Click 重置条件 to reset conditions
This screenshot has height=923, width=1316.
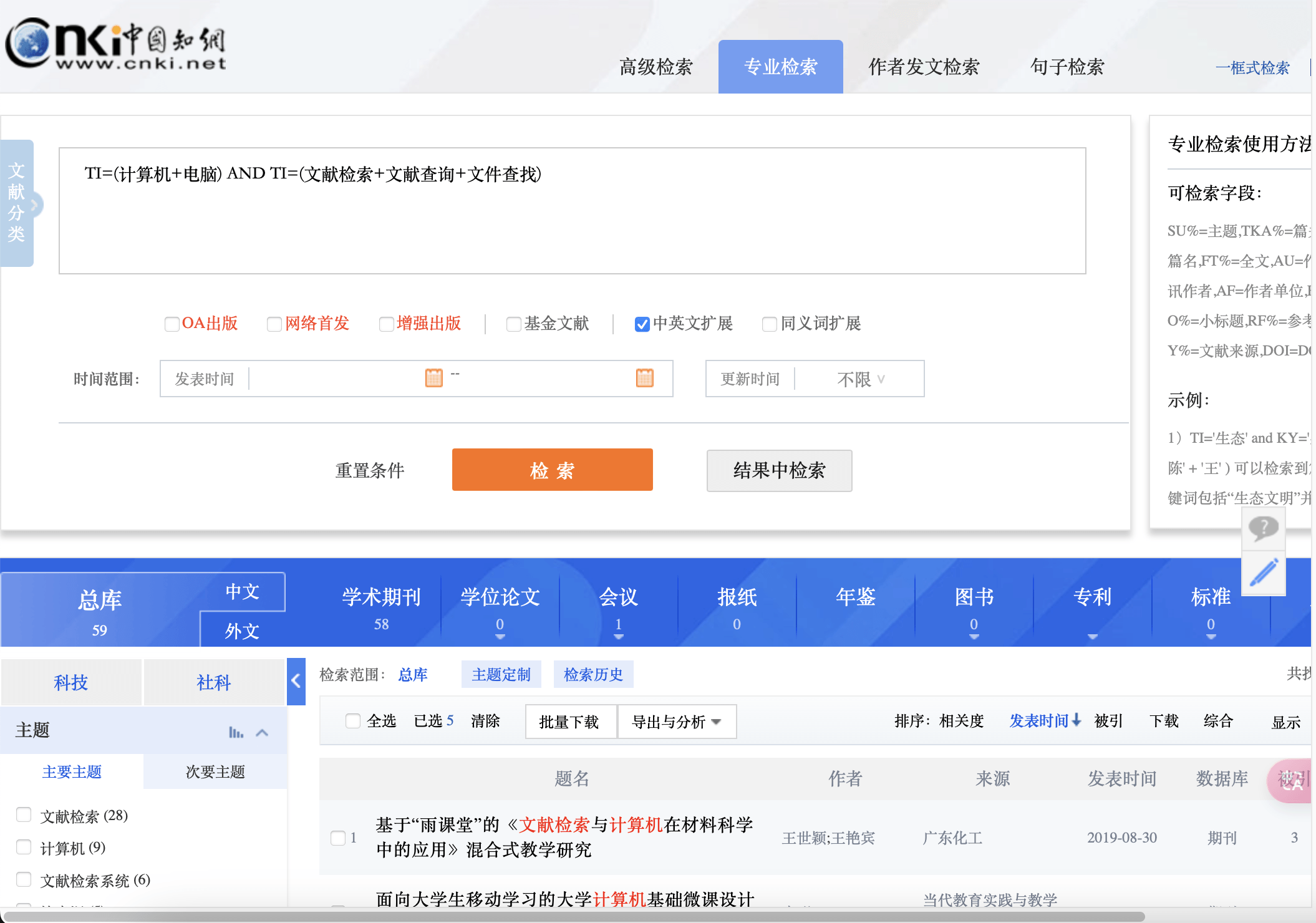click(x=370, y=470)
